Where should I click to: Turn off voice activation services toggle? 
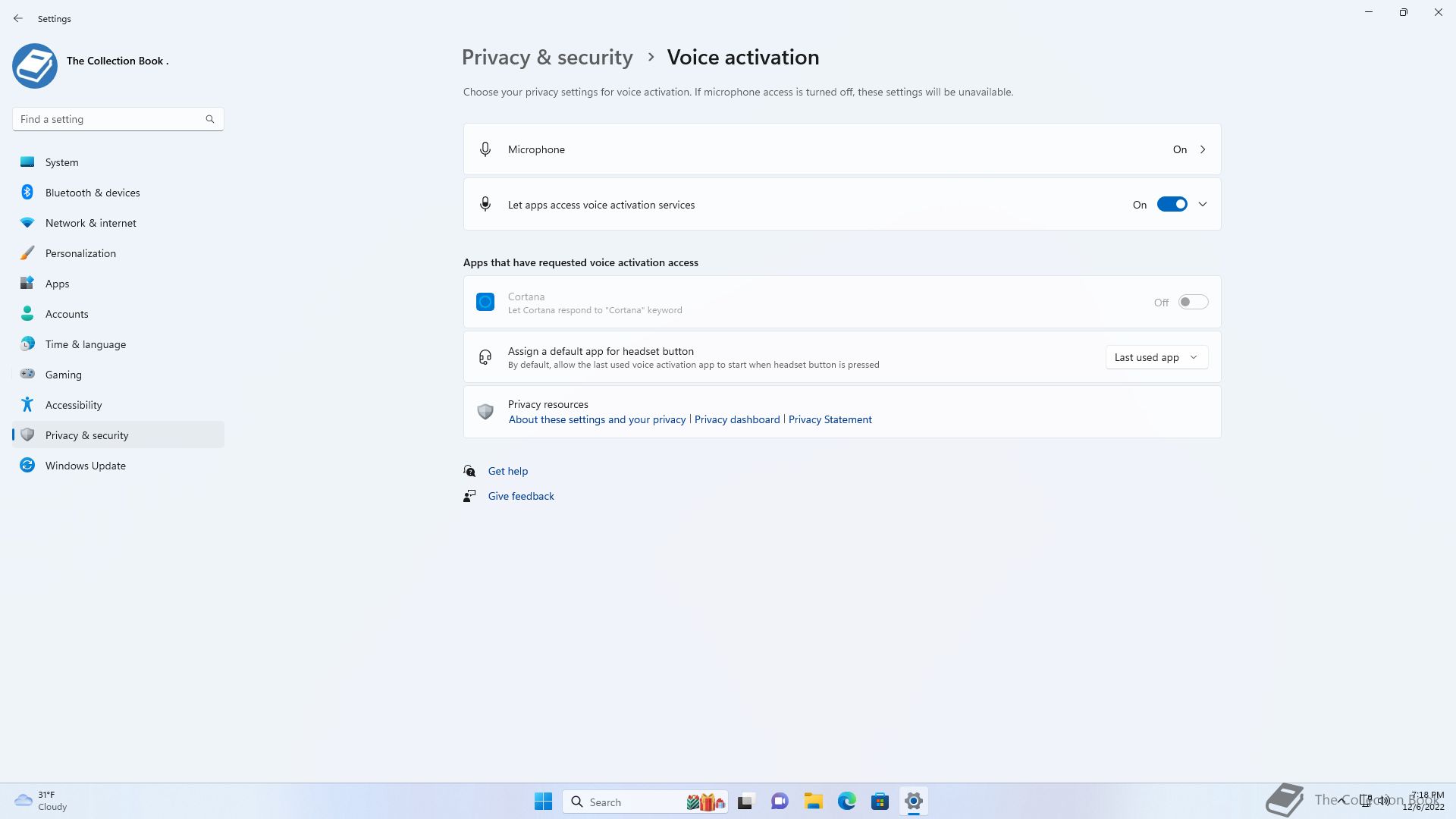tap(1172, 205)
